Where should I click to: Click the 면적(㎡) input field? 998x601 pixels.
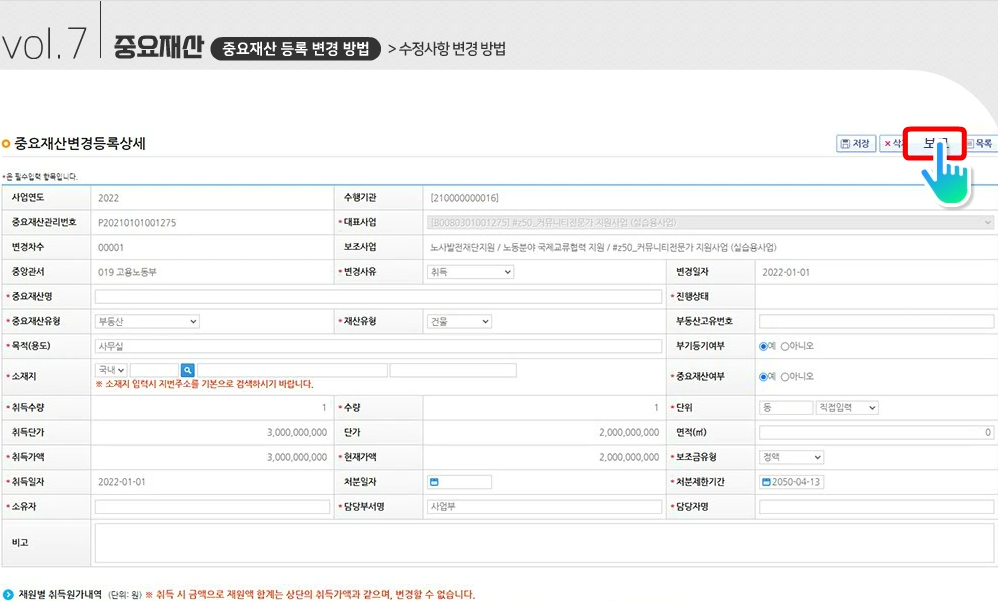click(876, 432)
